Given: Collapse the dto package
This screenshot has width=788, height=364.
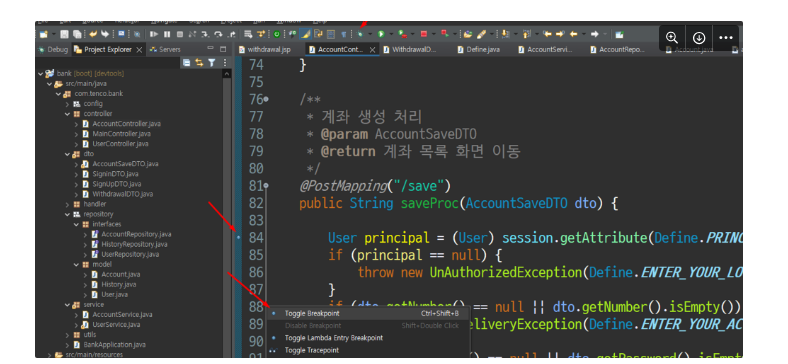Looking at the screenshot, I should click(x=67, y=154).
